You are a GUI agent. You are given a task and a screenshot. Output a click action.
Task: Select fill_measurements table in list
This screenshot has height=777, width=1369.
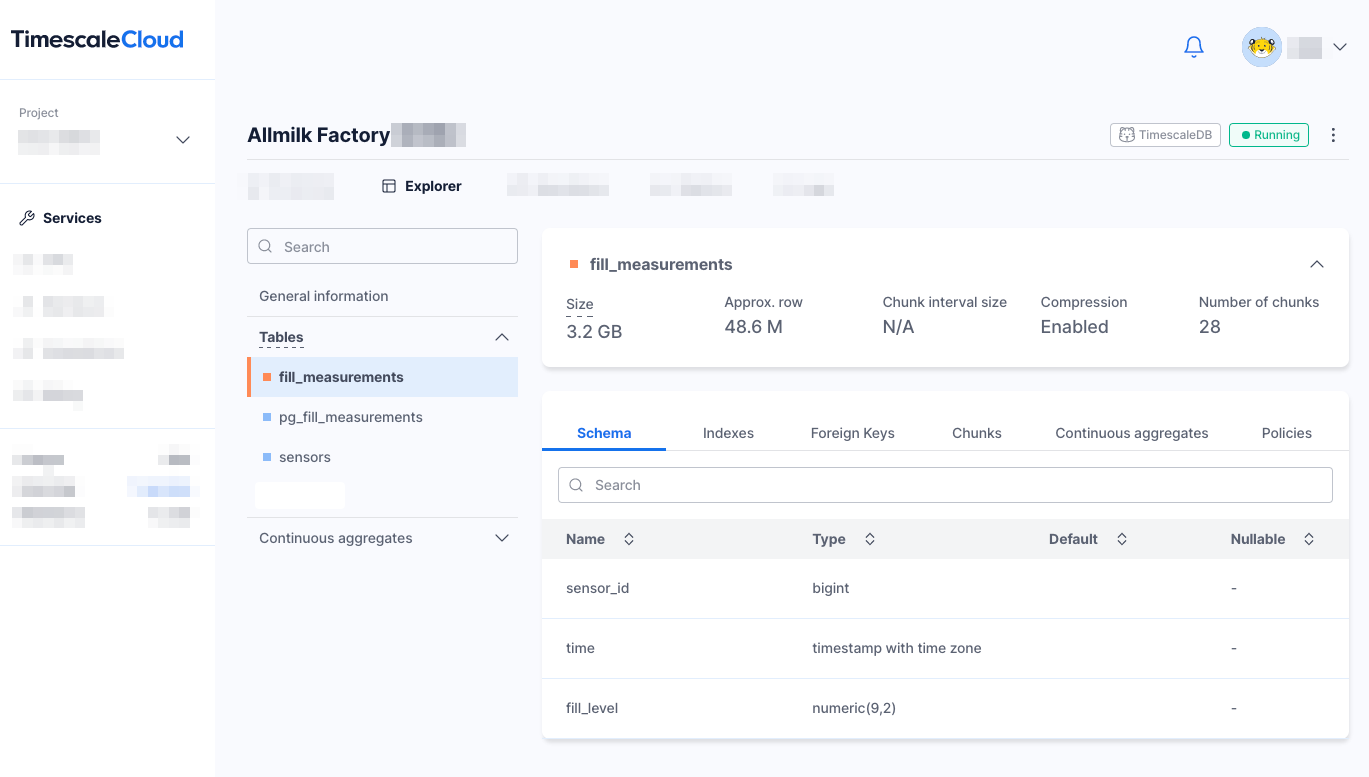[x=382, y=377]
